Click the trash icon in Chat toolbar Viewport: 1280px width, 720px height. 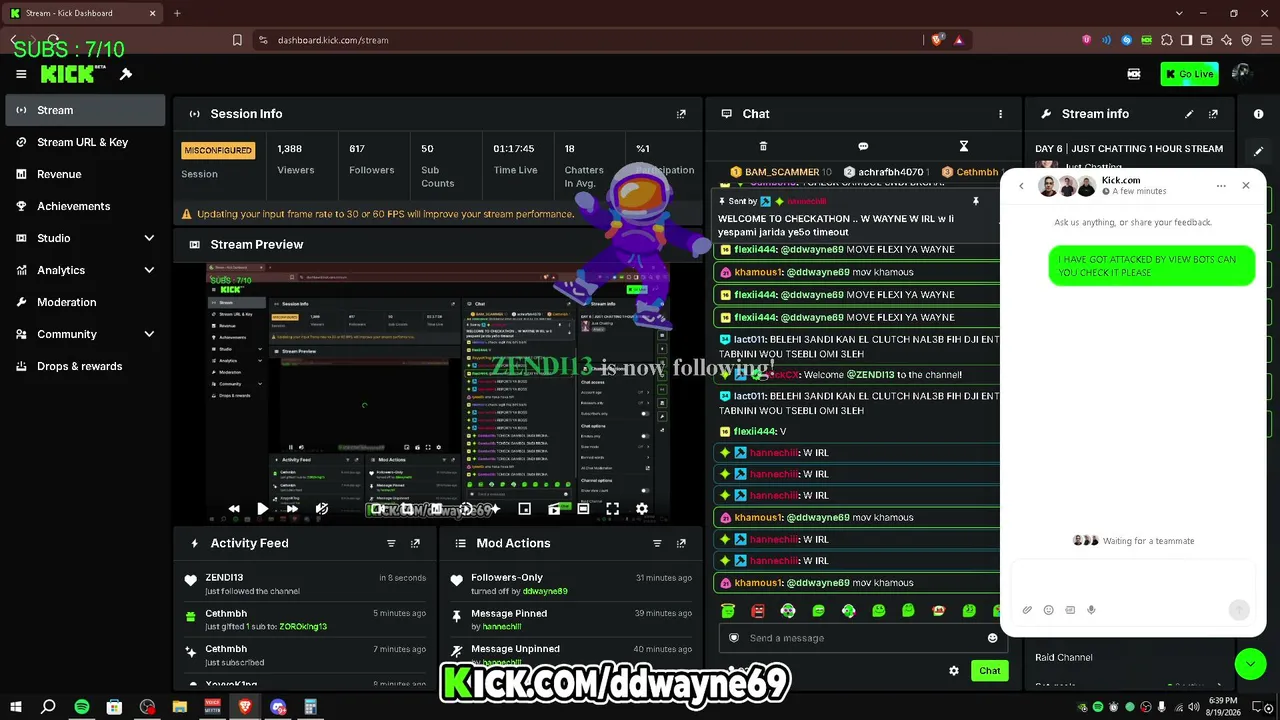click(x=763, y=146)
